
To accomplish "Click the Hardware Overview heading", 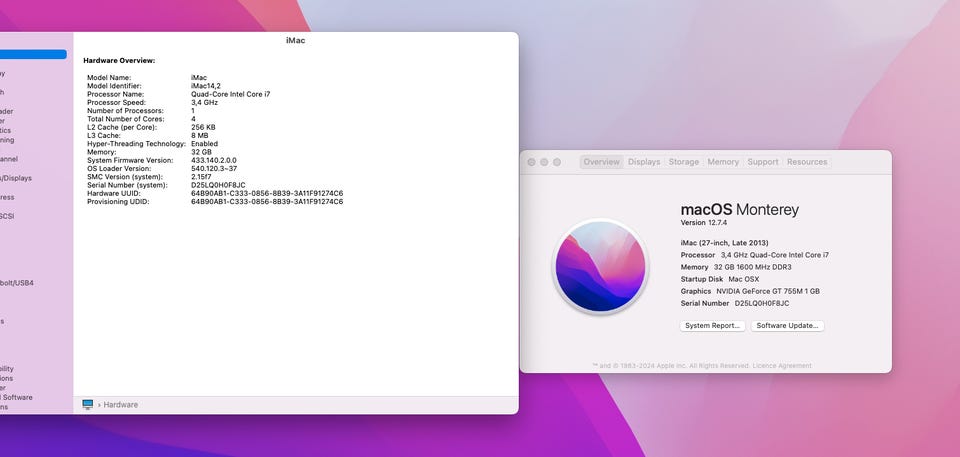I will 119,61.
